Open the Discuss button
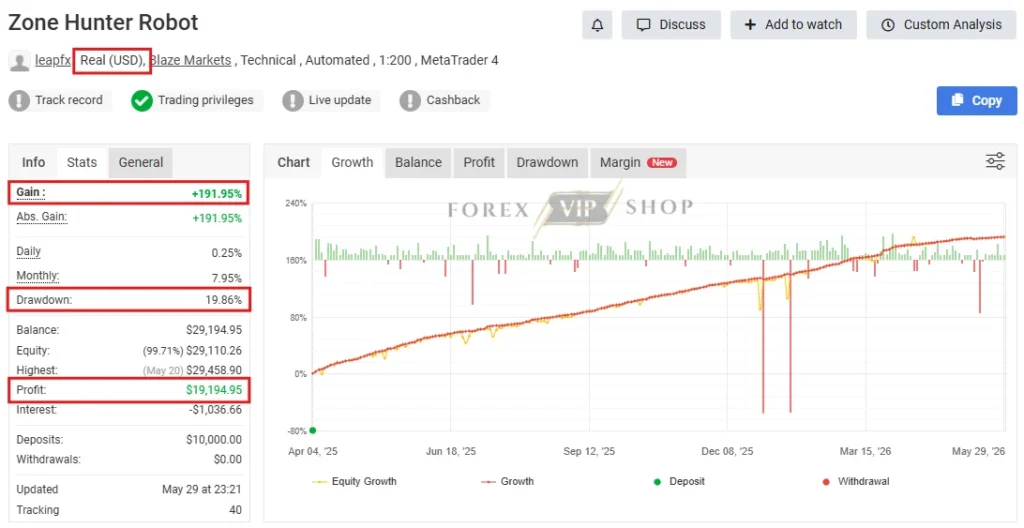1024x528 pixels. coord(671,25)
